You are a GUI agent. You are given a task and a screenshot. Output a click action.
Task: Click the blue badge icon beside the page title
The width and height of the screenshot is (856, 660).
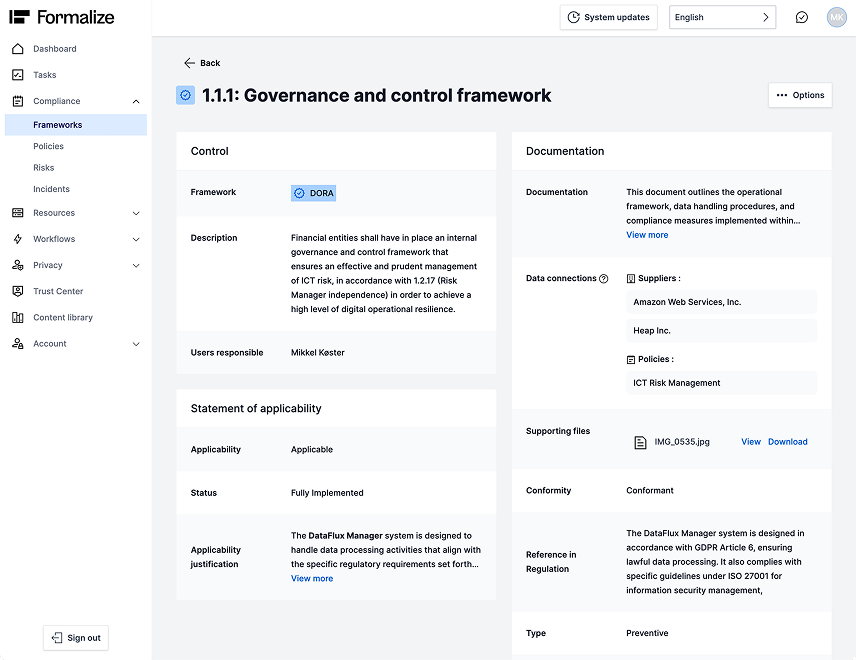186,96
